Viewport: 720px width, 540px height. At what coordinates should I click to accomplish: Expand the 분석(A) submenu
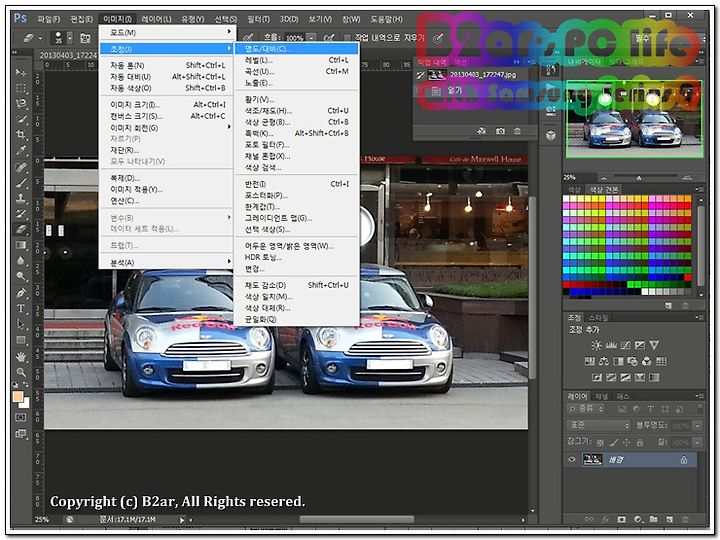click(167, 263)
